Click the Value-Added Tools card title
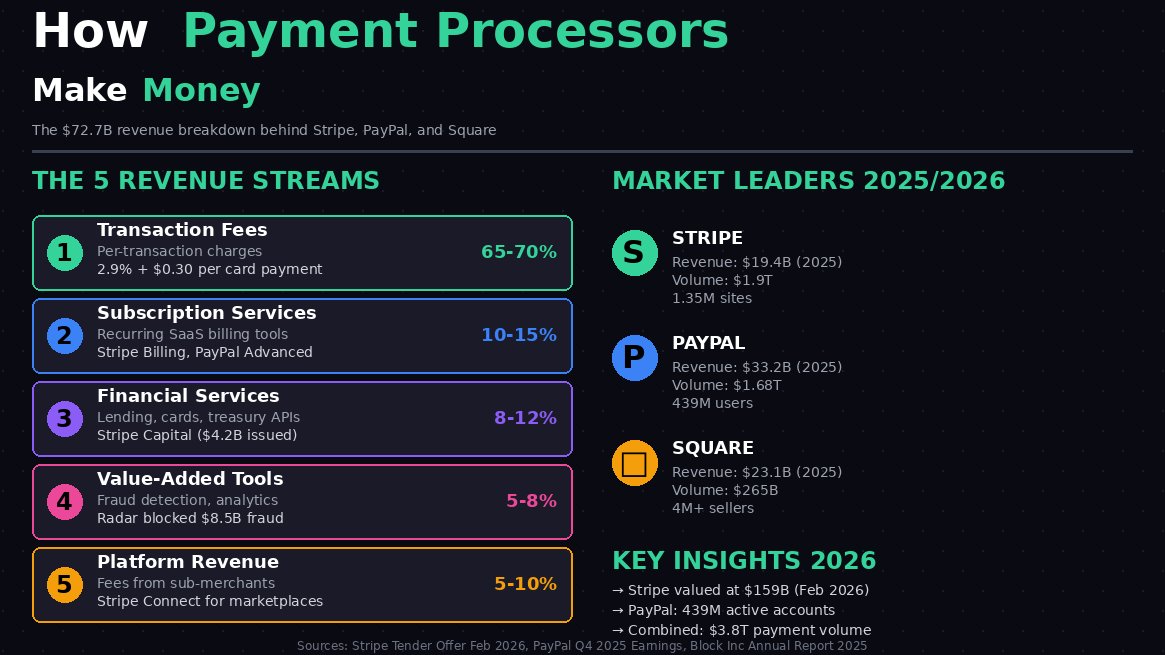 tap(190, 479)
